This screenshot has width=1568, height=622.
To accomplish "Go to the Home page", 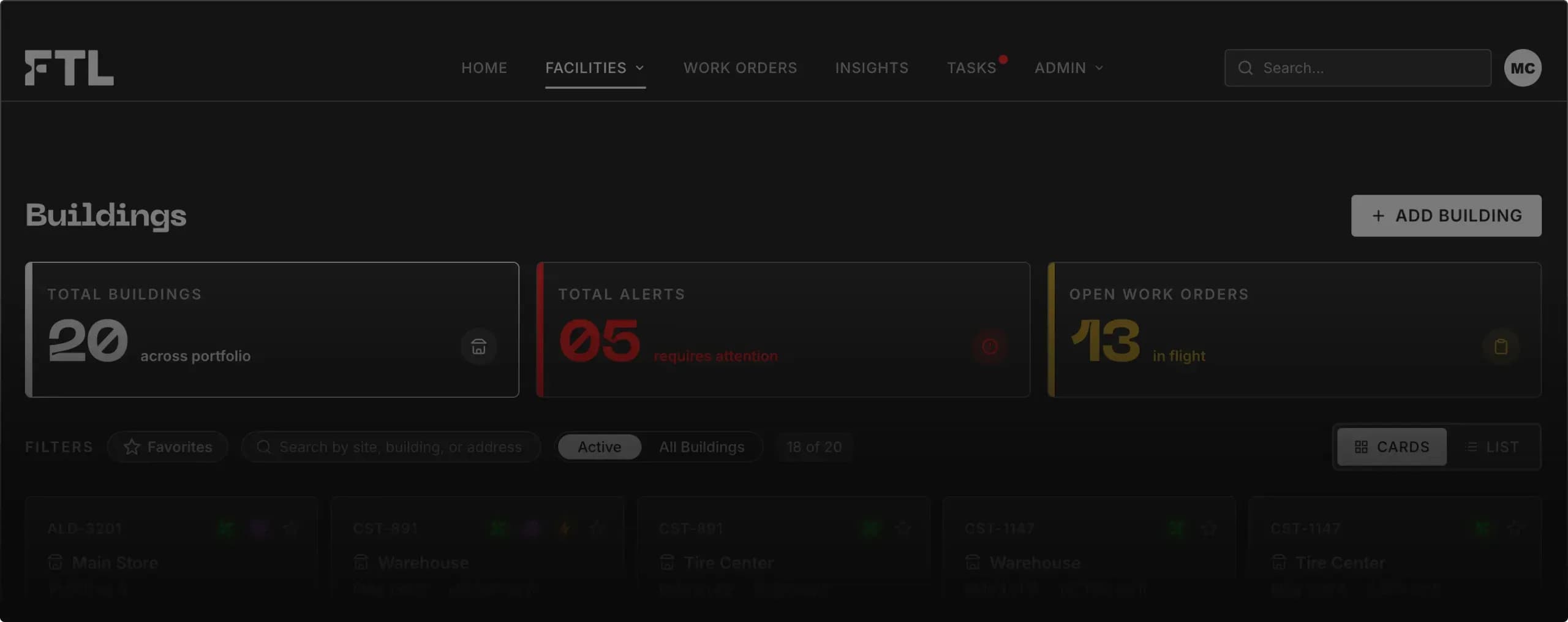I will pyautogui.click(x=484, y=68).
